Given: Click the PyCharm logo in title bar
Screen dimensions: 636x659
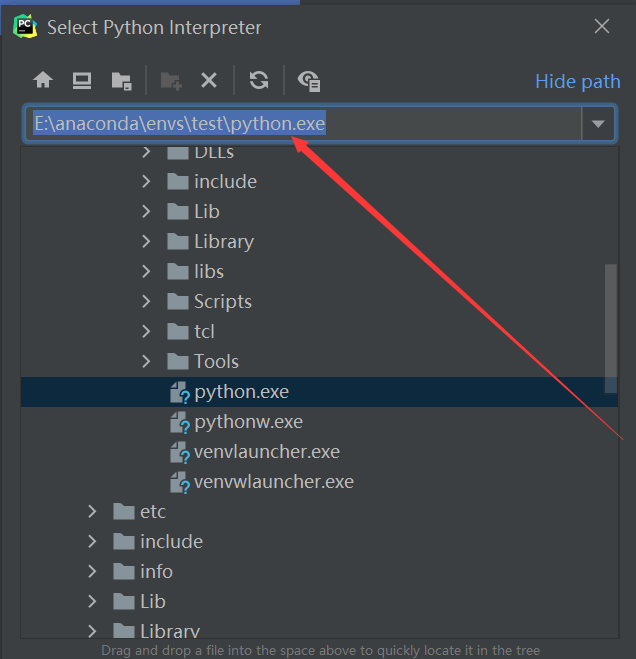Looking at the screenshot, I should click(x=25, y=26).
